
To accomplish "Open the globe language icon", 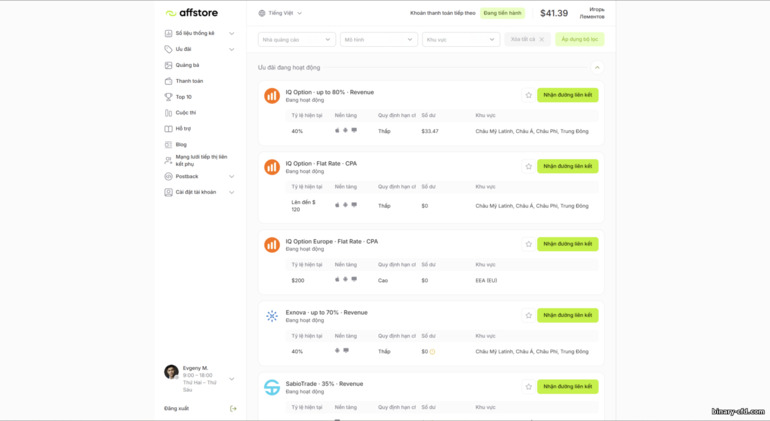I will click(x=262, y=13).
